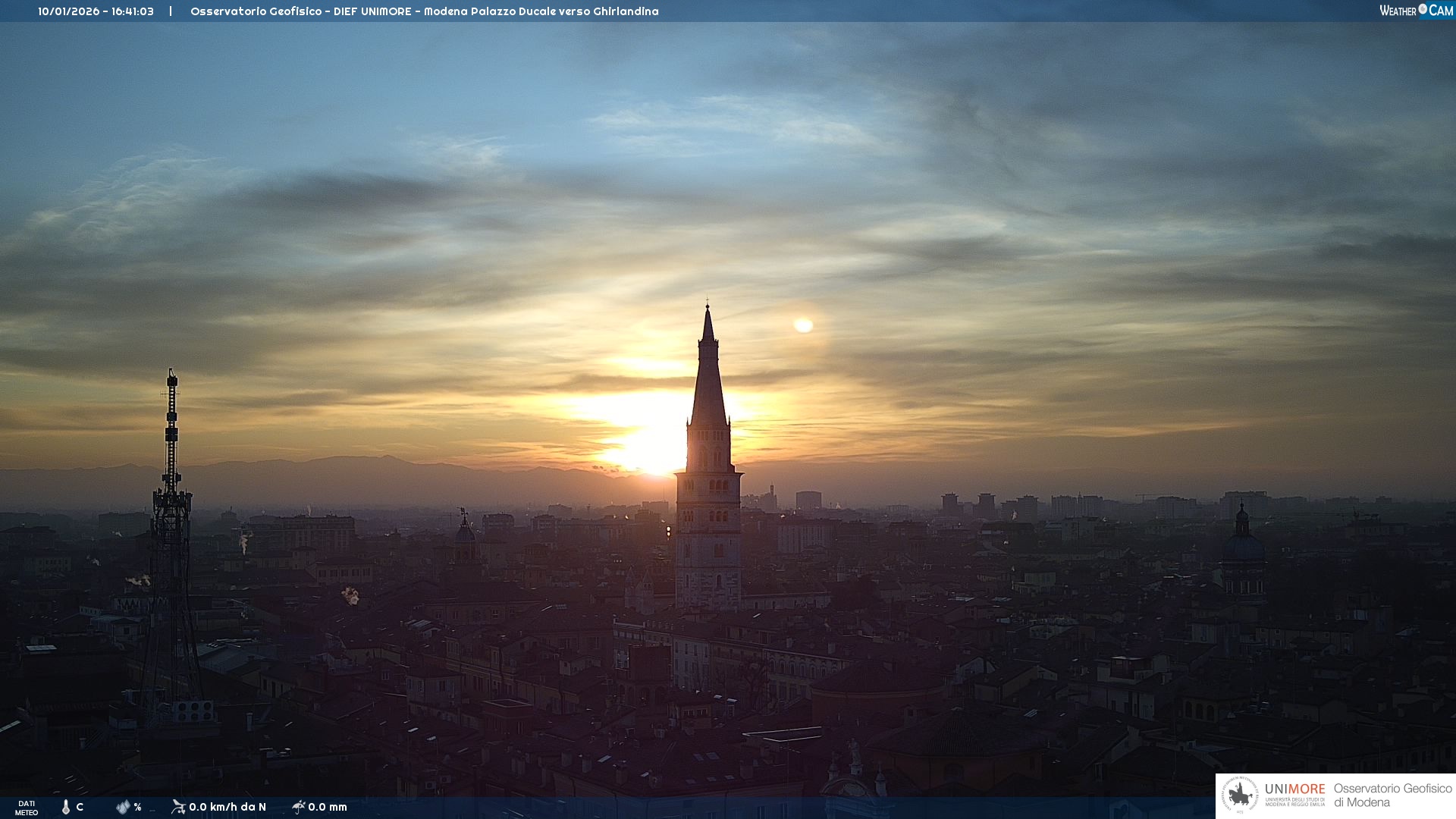The width and height of the screenshot is (1456, 819).
Task: Click the % humidity unit symbol
Action: [137, 807]
